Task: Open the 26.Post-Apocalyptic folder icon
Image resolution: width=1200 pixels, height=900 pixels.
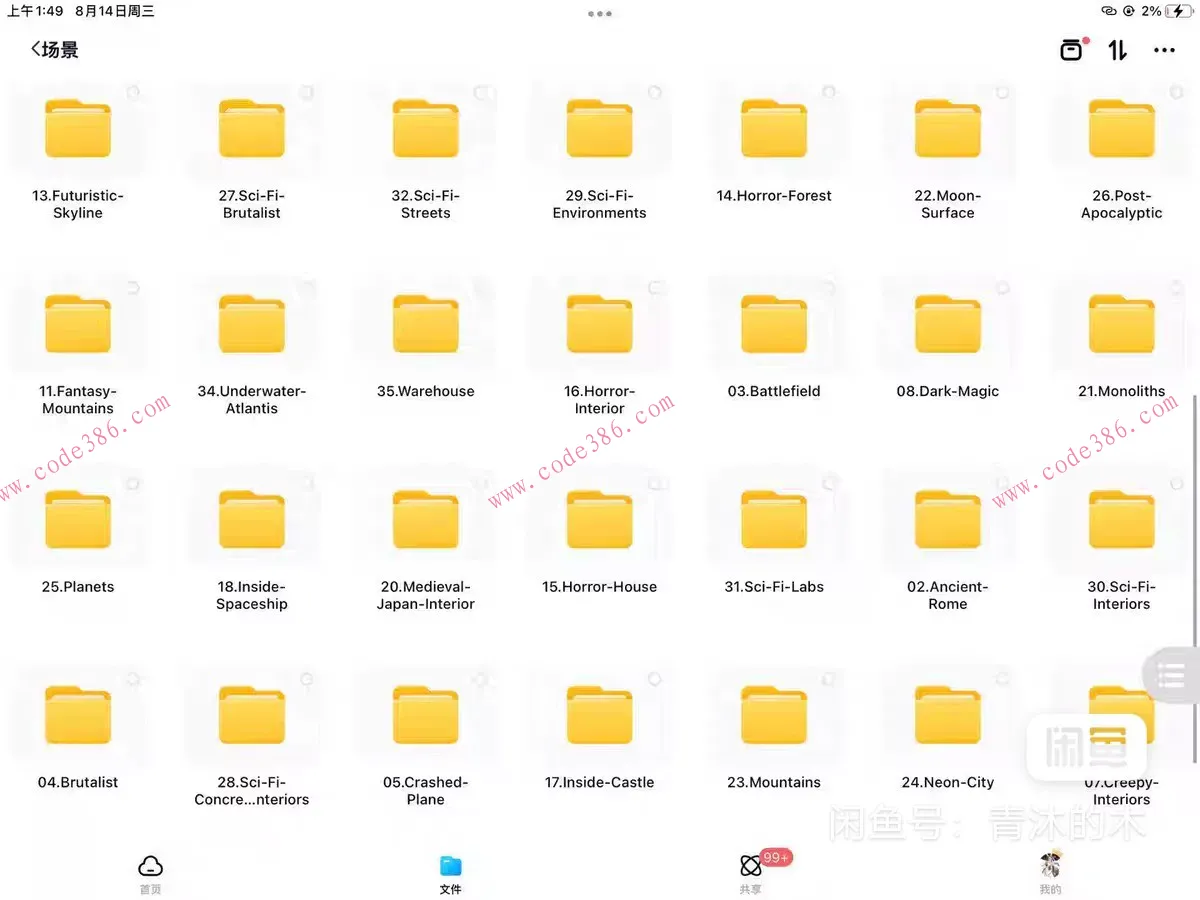Action: click(x=1122, y=128)
